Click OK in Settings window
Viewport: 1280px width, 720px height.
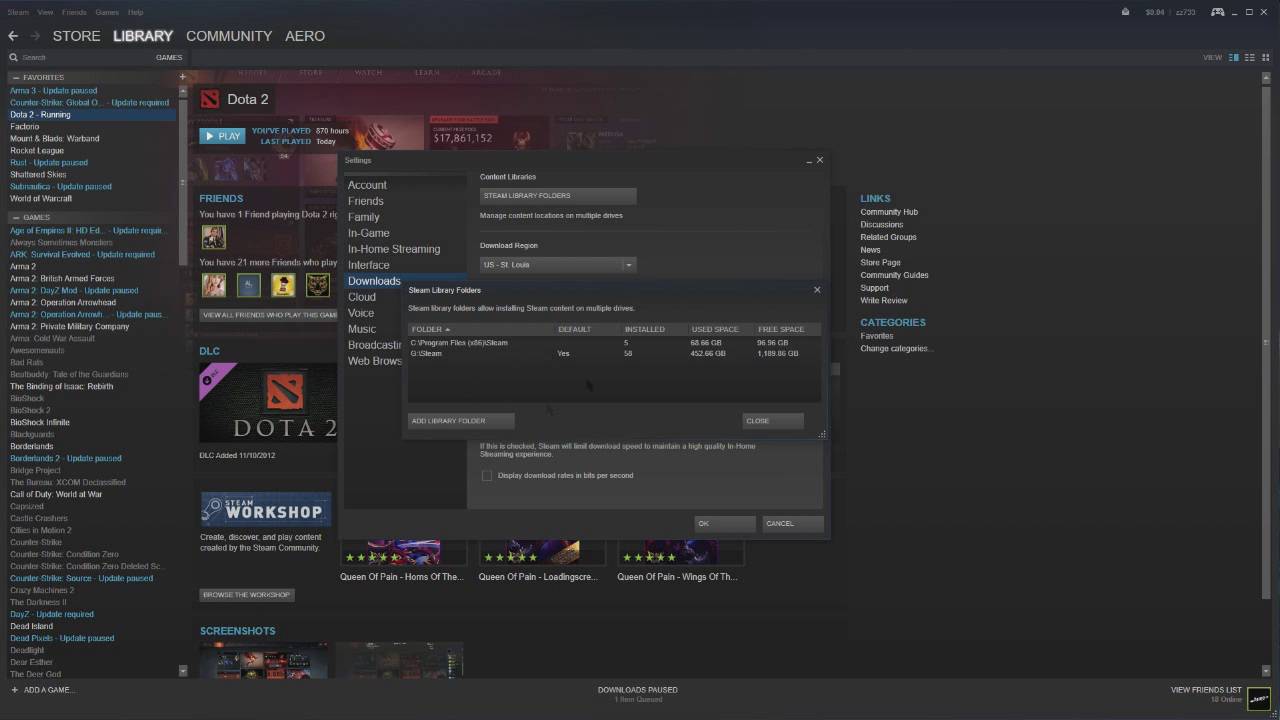click(x=725, y=524)
